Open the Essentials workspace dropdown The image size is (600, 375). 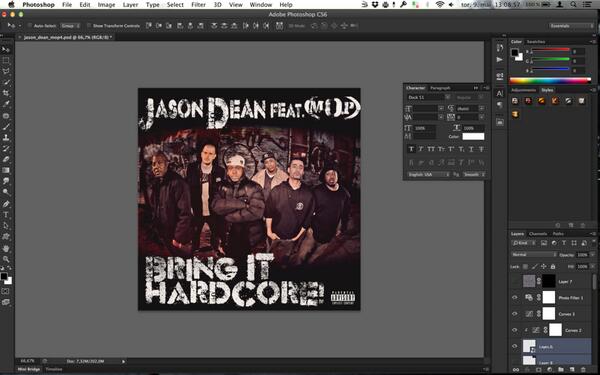point(571,26)
